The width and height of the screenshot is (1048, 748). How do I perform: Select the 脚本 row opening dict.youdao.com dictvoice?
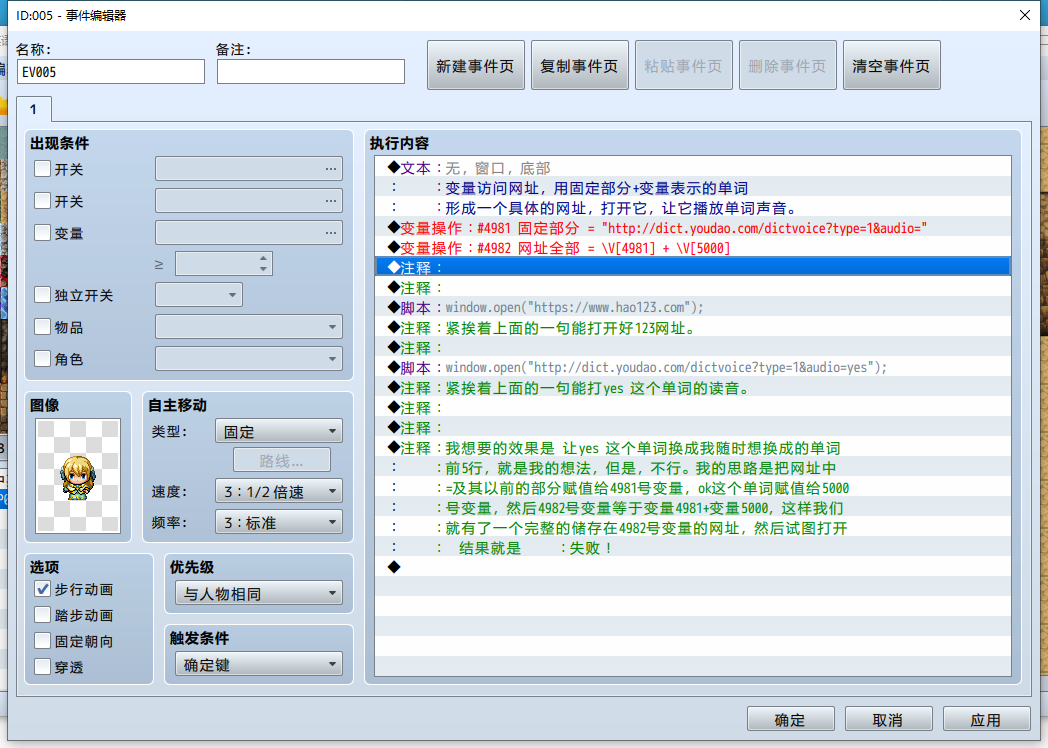point(693,368)
